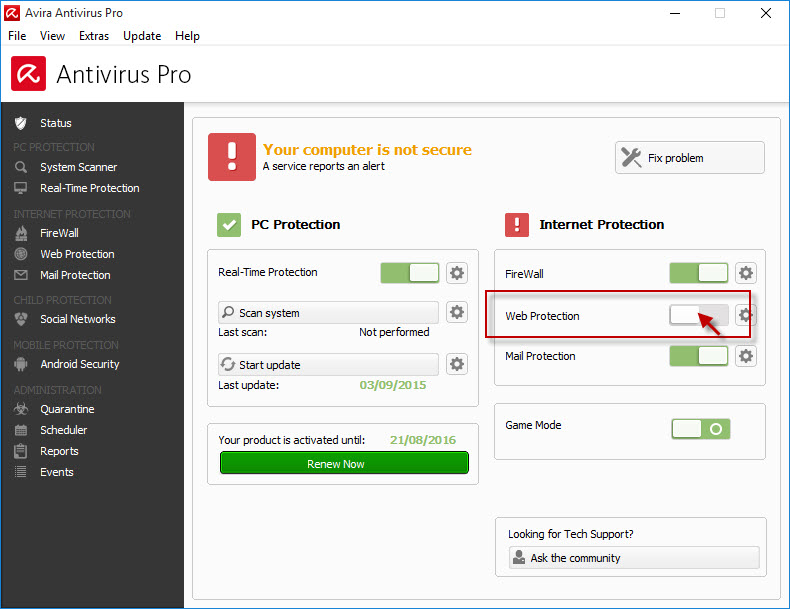Open Real-Time Protection settings gear
Viewport: 790px width, 609px height.
[x=457, y=273]
